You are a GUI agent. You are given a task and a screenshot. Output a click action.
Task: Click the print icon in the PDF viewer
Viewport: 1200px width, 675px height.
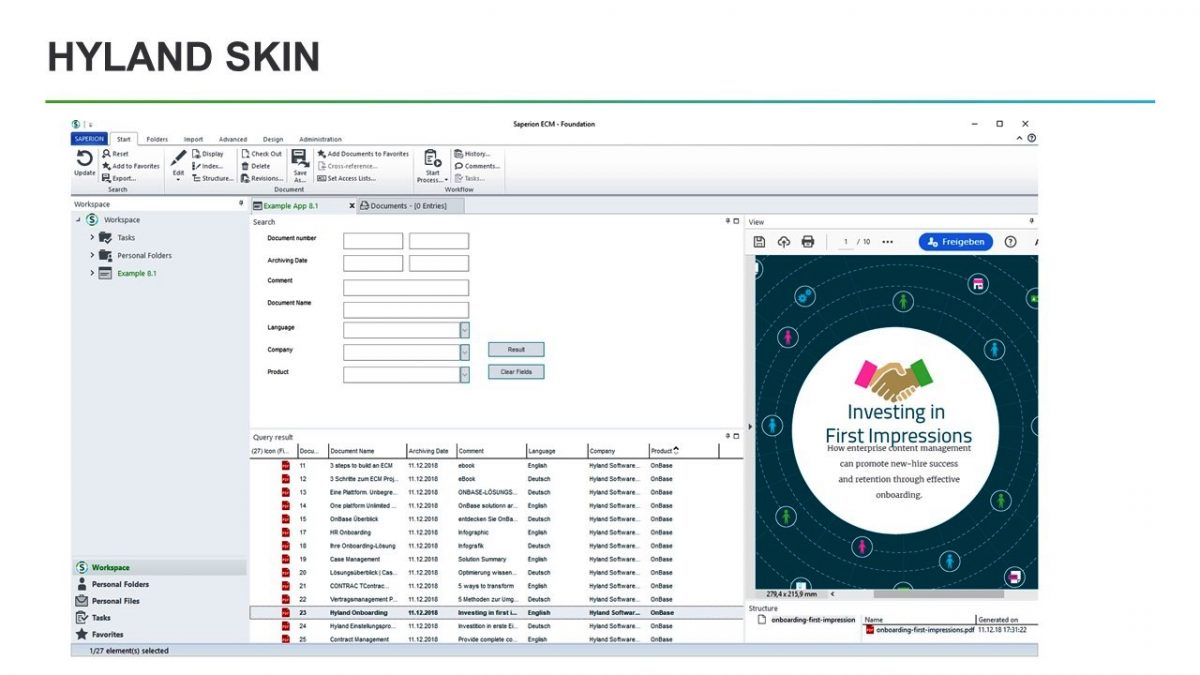tap(808, 242)
